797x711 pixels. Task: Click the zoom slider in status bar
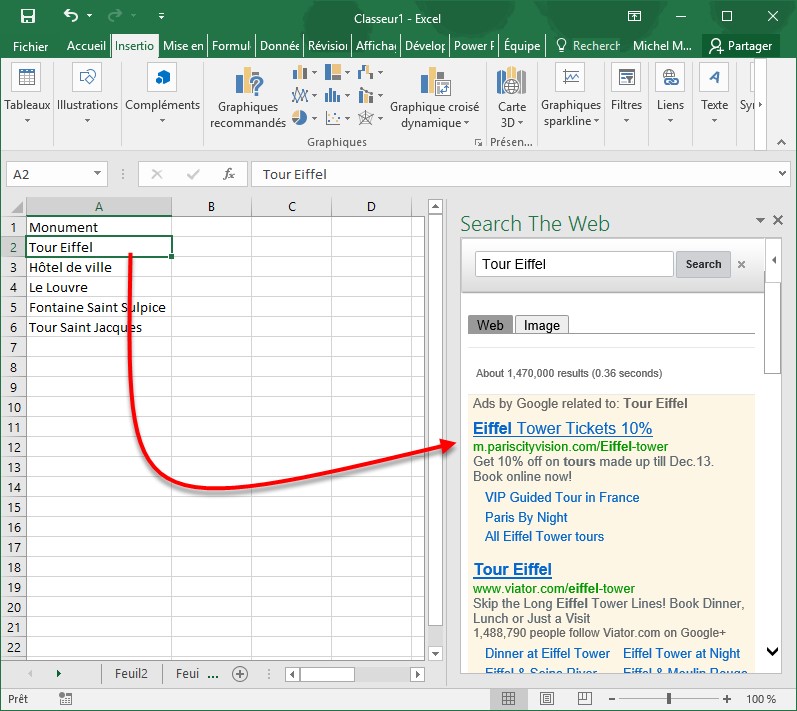(x=669, y=699)
